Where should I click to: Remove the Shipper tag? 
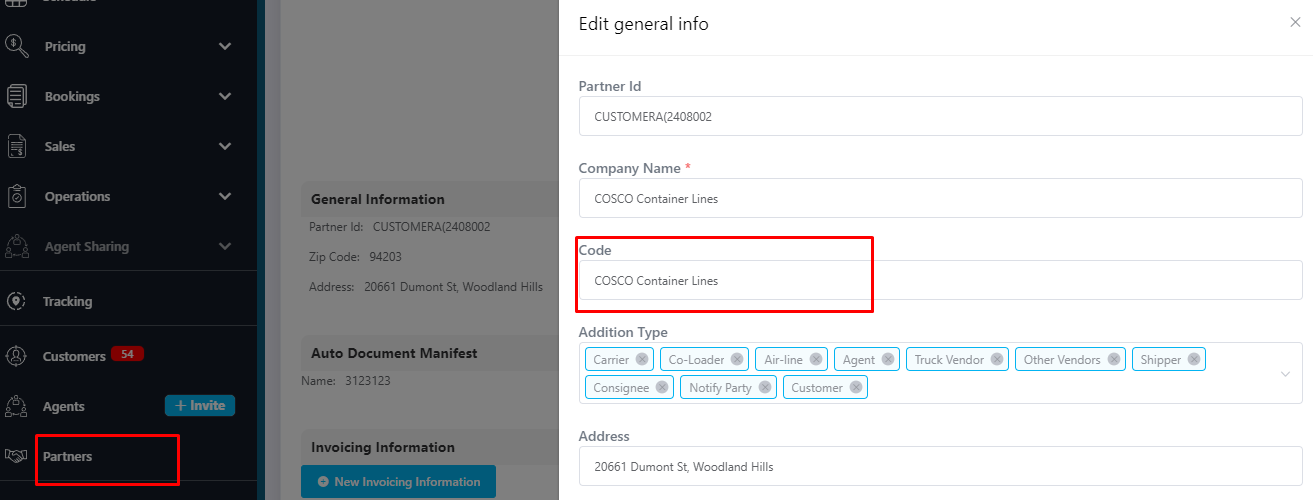pos(1194,359)
